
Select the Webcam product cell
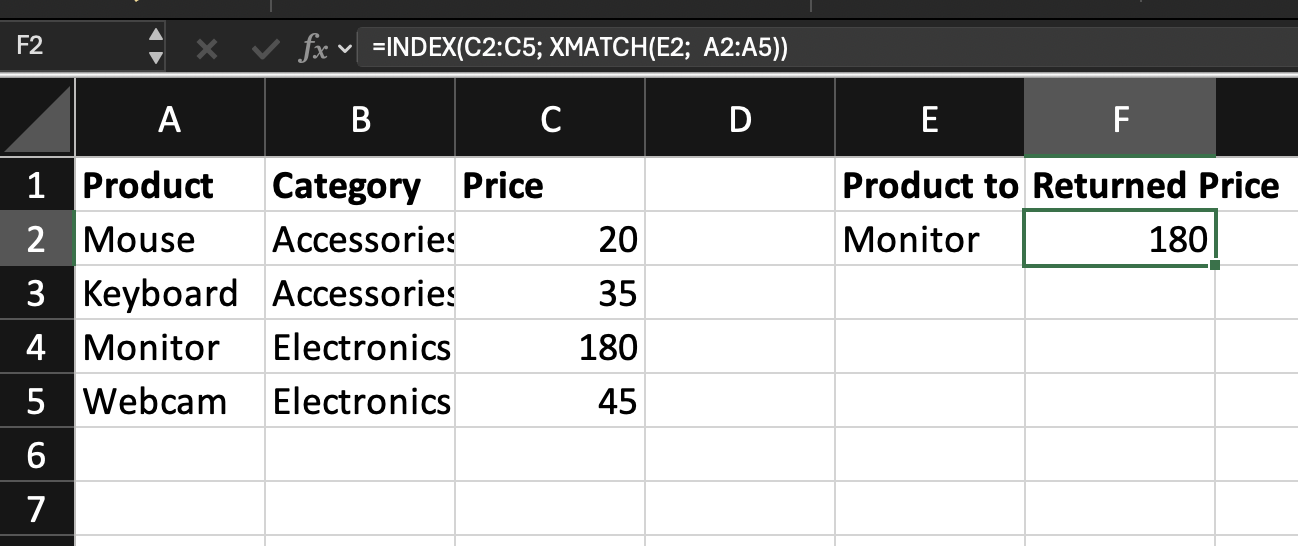coord(170,401)
